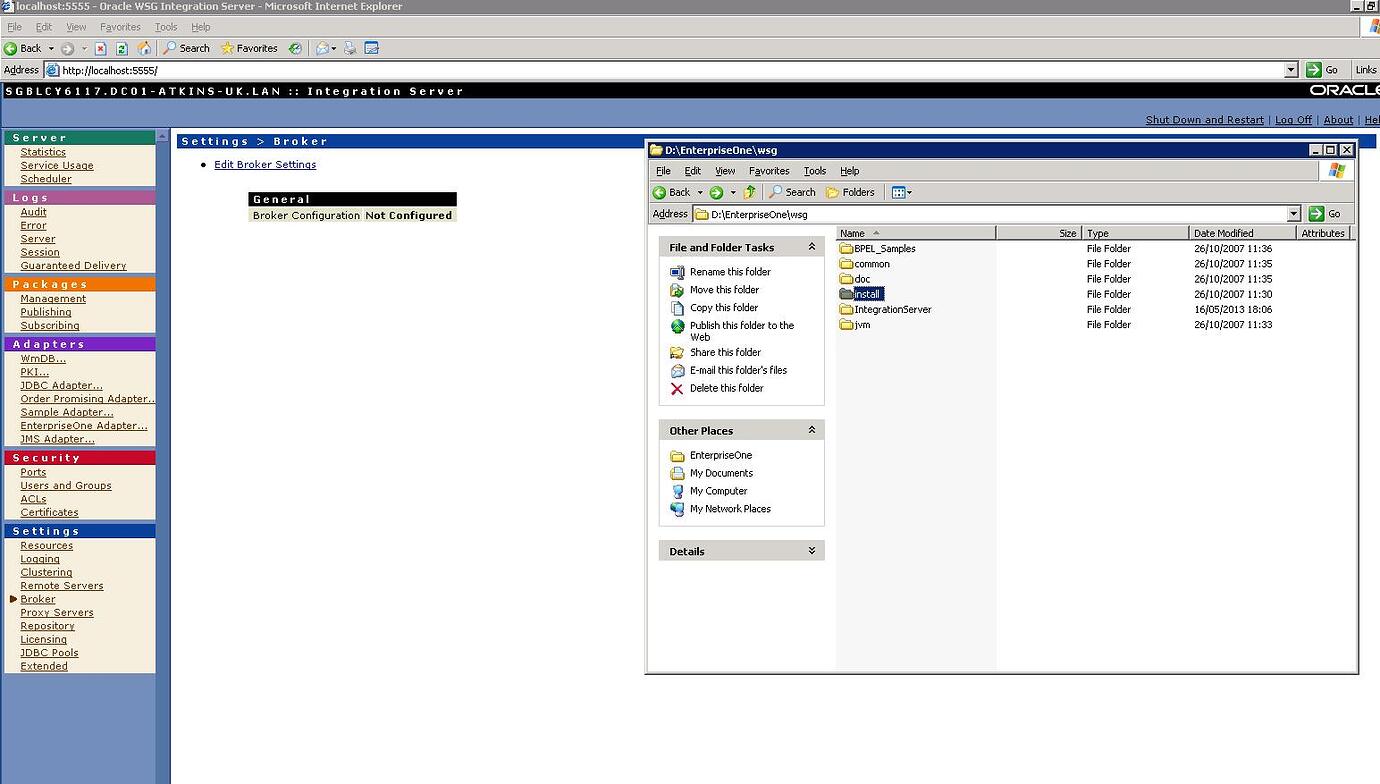1380x784 pixels.
Task: Open Explorer window Help menu
Action: (849, 171)
